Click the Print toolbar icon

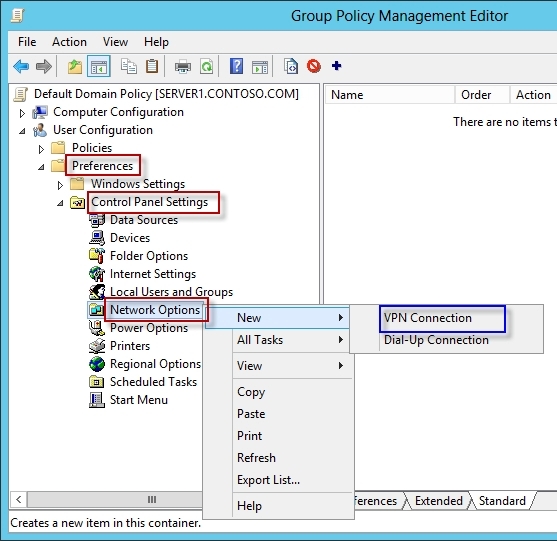(183, 66)
